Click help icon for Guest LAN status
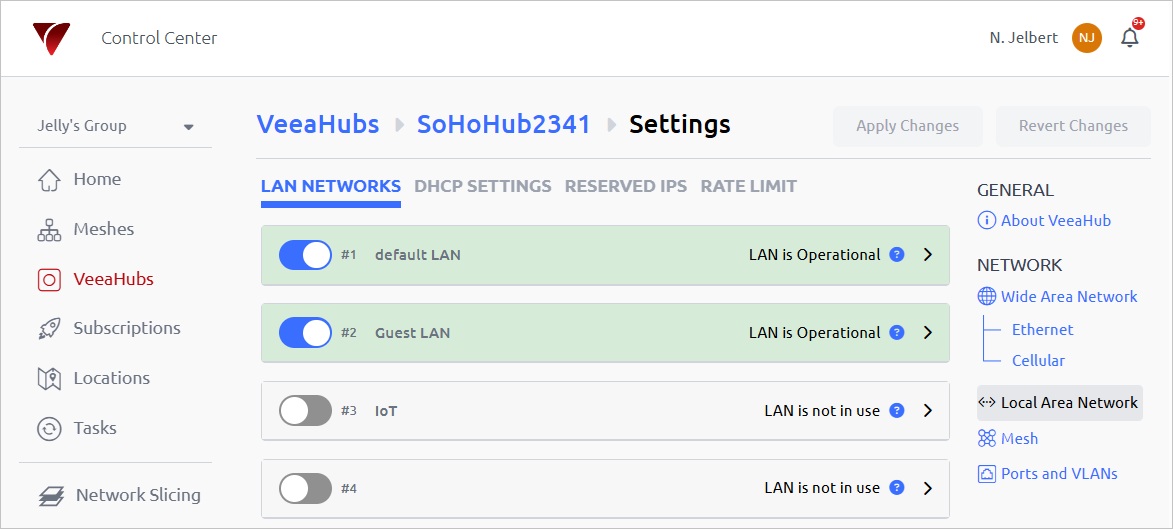Viewport: 1173px width, 529px height. (x=897, y=332)
